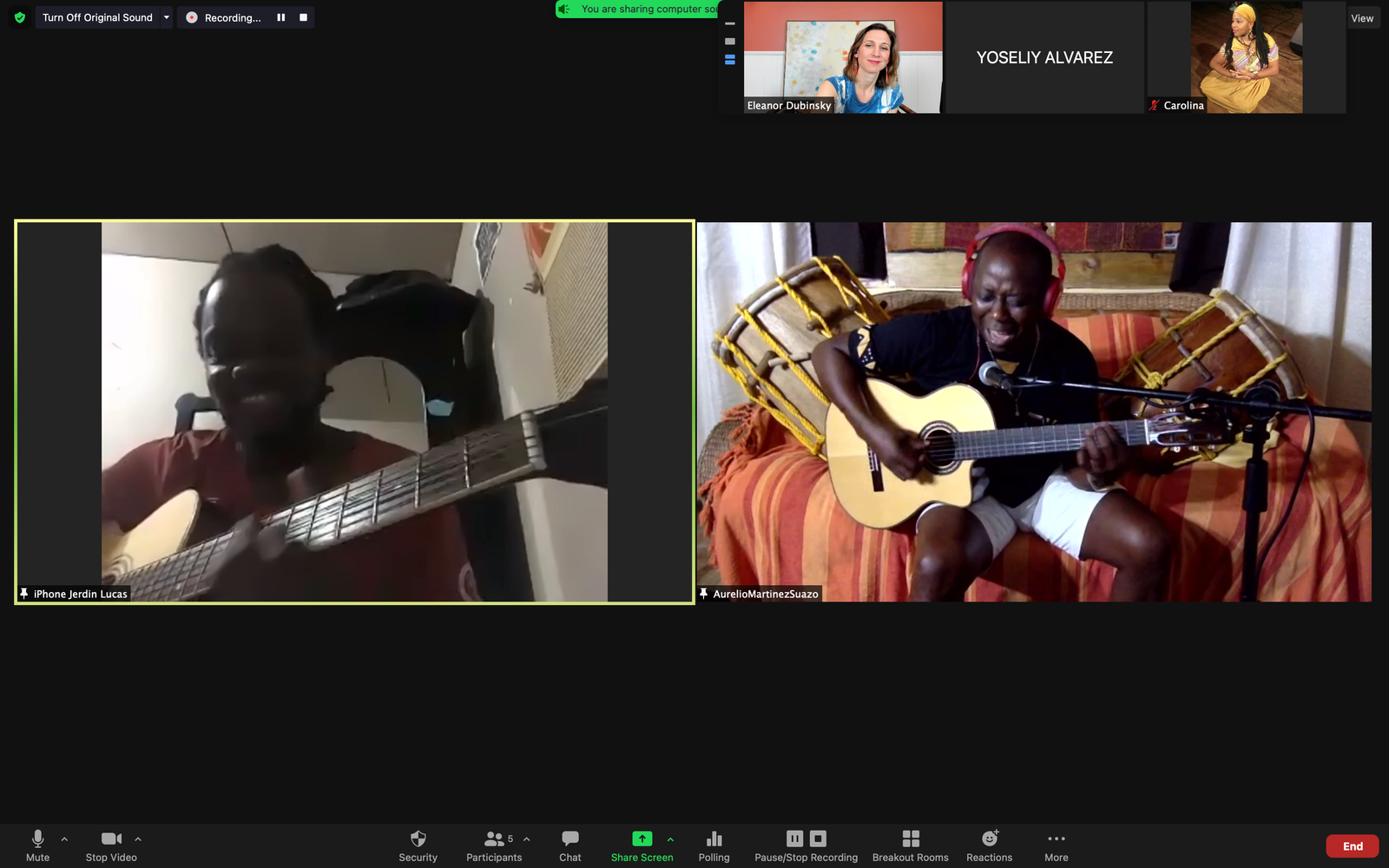Open the Original Sound dropdown arrow

coord(166,17)
